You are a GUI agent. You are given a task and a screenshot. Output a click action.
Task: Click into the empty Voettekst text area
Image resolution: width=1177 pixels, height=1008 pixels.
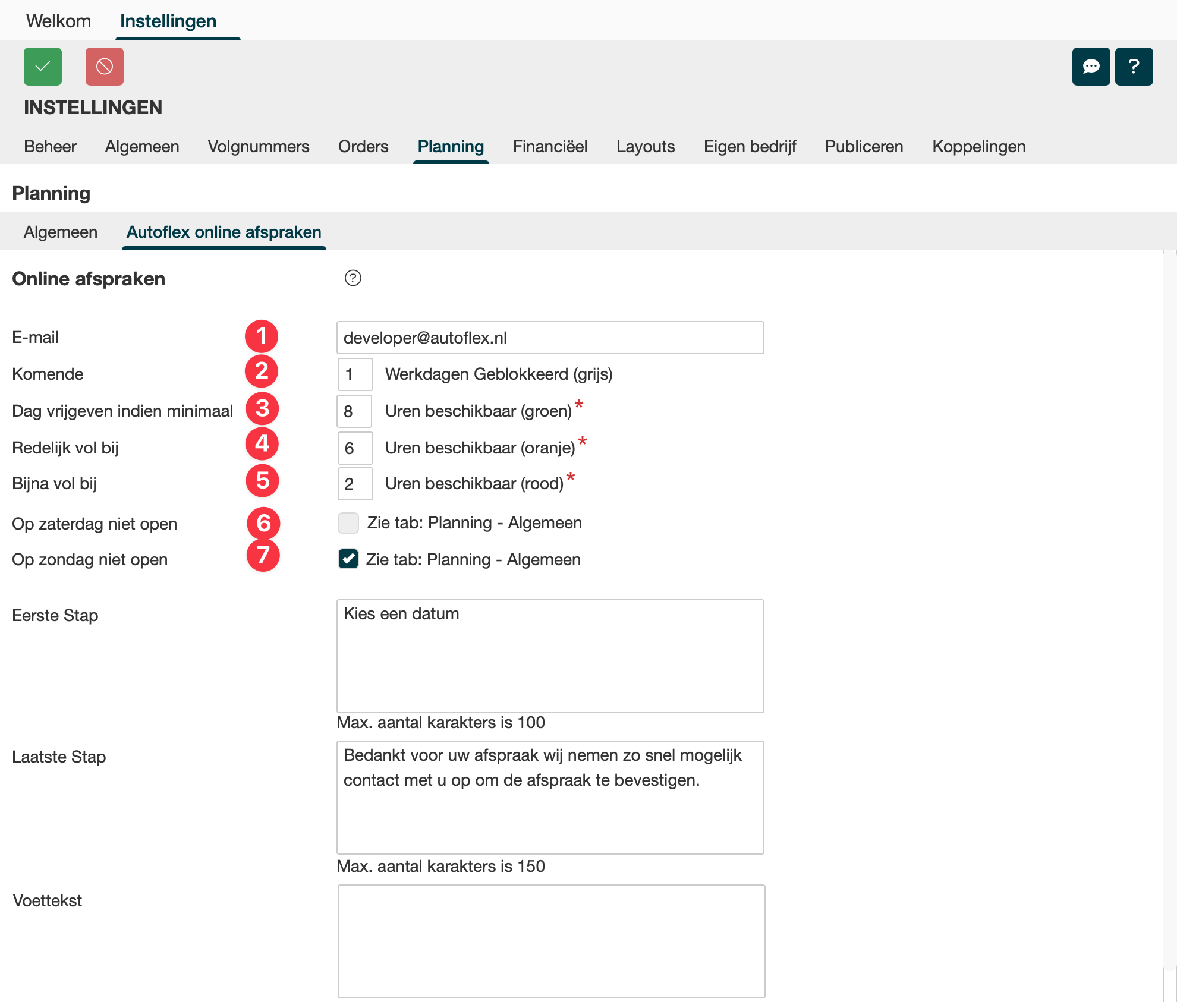click(551, 941)
